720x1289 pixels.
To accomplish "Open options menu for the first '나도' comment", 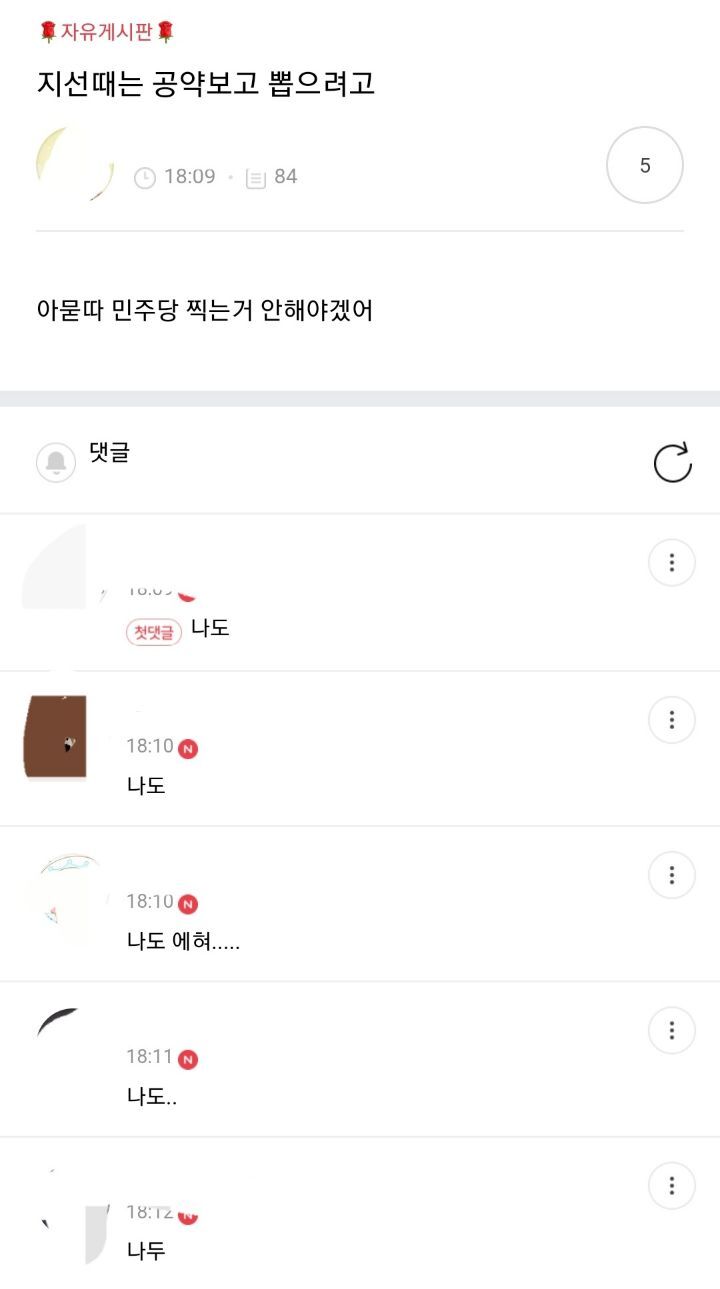I will click(672, 563).
